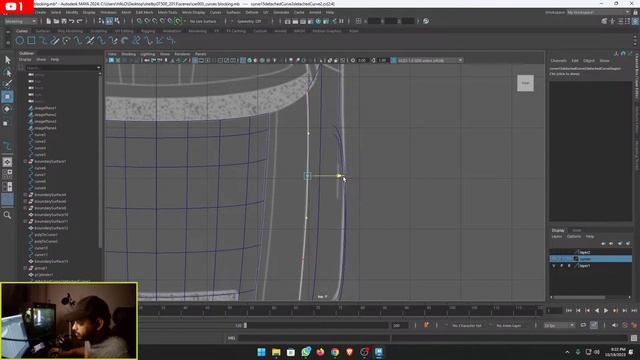Viewport: 640px width, 360px height.
Task: Switch to the Poly Modeling shelf tab
Action: tap(70, 31)
